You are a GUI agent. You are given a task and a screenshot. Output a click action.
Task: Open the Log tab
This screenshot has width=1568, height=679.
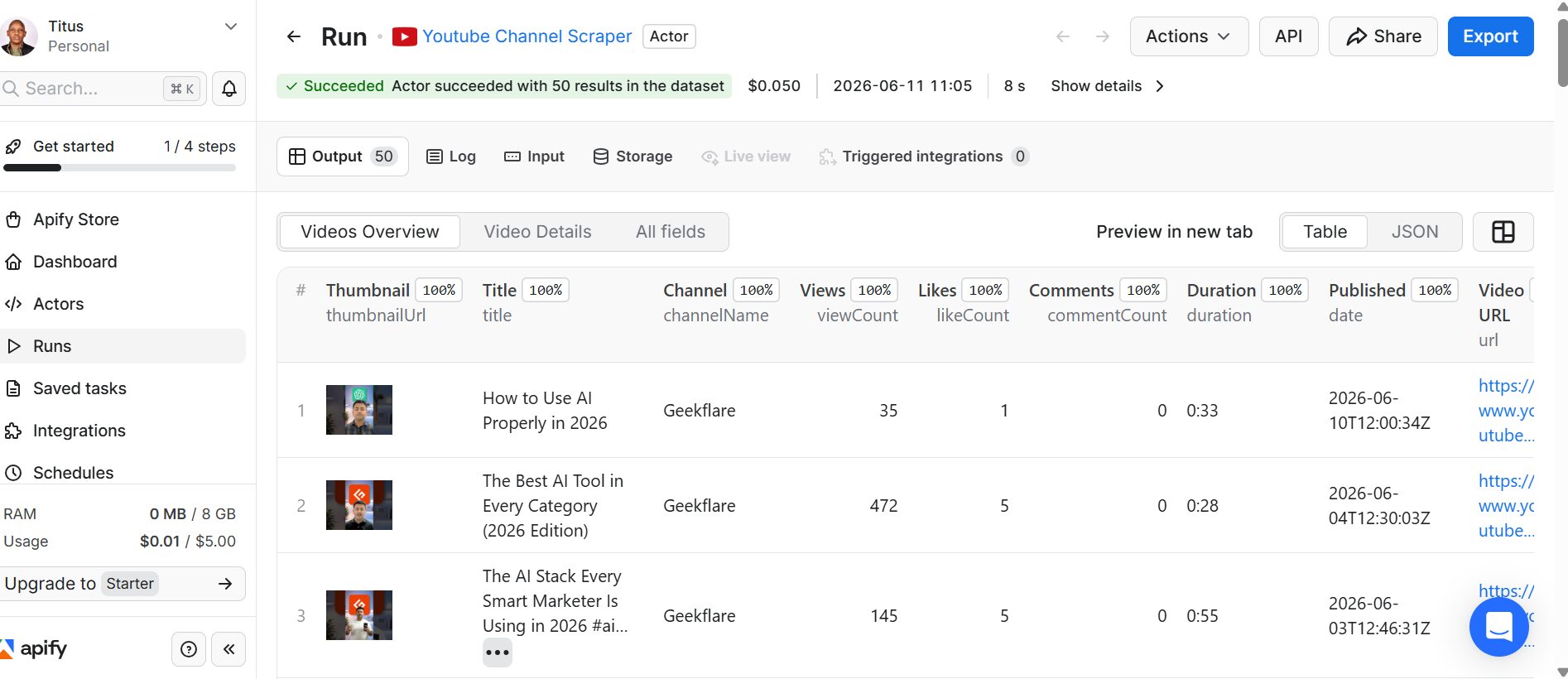click(451, 157)
